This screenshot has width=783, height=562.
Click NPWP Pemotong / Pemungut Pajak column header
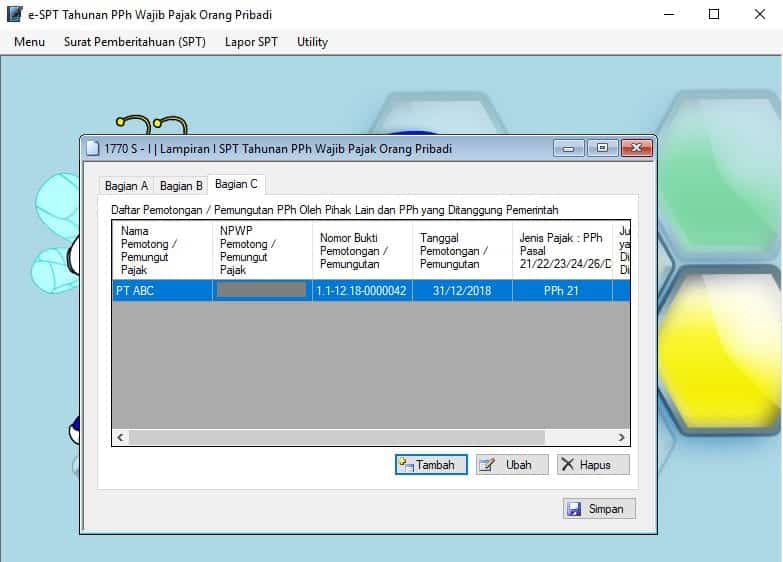[262, 250]
